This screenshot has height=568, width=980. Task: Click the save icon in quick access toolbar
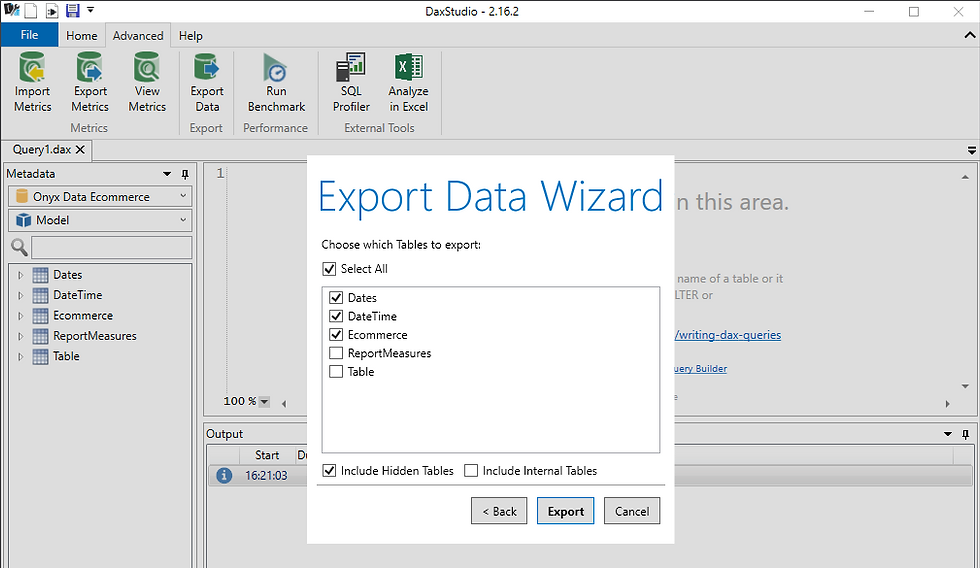click(x=72, y=10)
